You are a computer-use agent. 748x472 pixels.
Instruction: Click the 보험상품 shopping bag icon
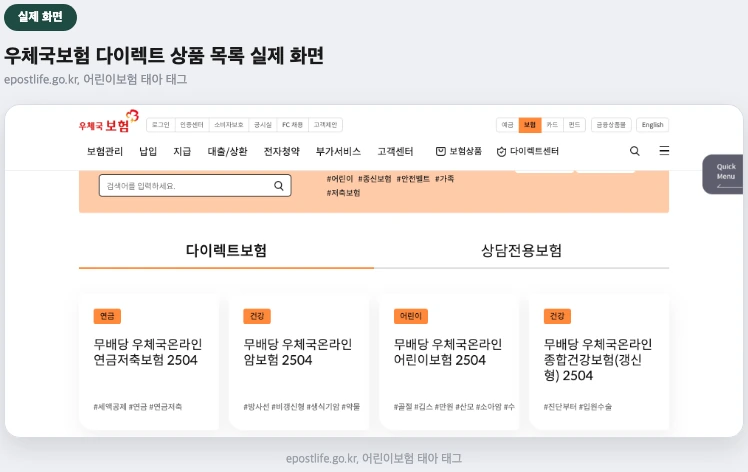point(440,151)
